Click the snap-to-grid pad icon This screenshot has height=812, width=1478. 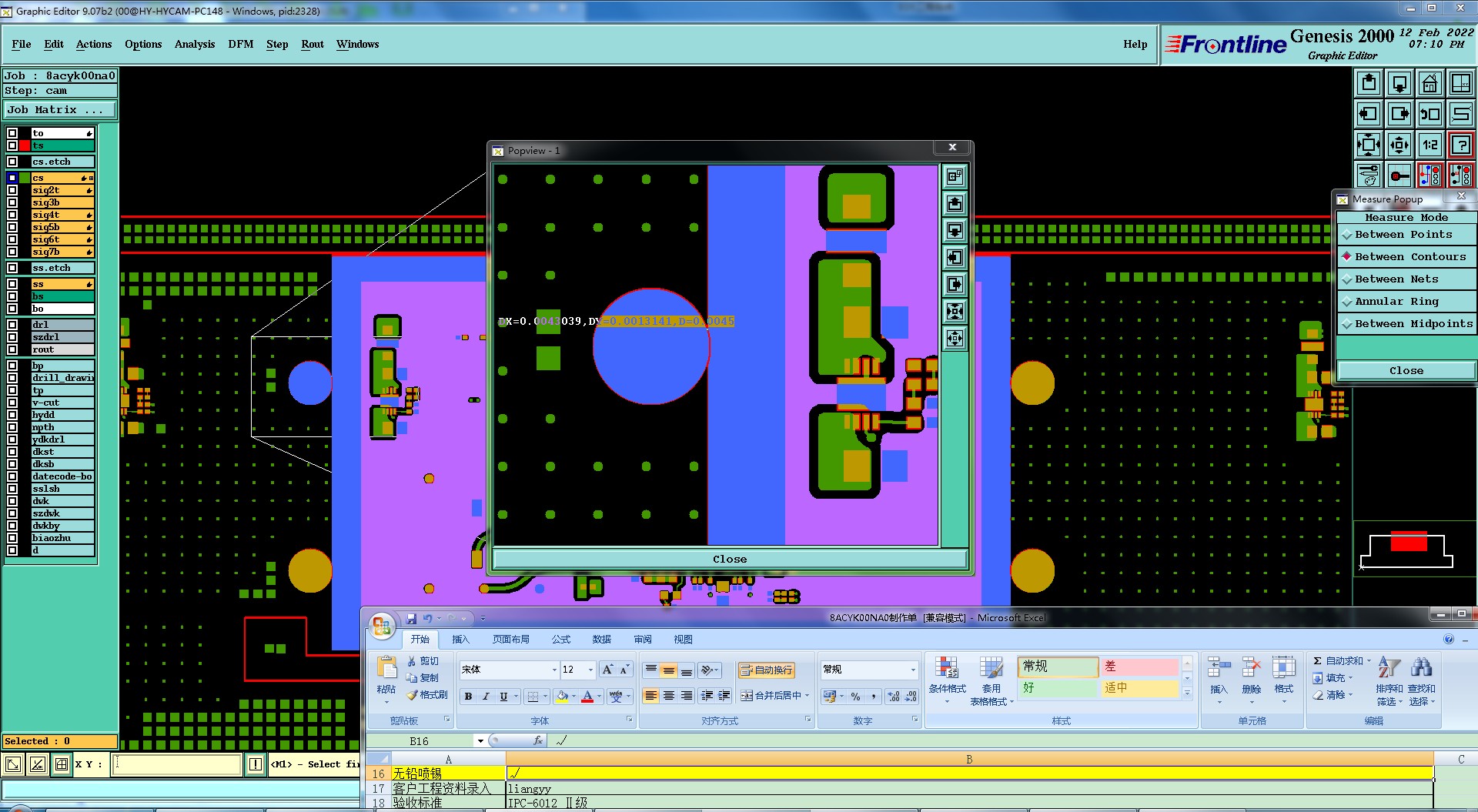point(1399,175)
